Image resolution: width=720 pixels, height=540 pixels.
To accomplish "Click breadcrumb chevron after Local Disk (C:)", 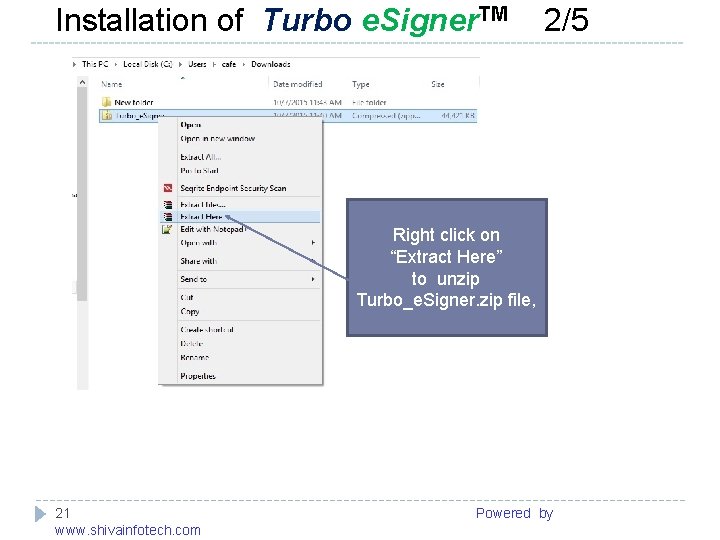I will coord(180,64).
